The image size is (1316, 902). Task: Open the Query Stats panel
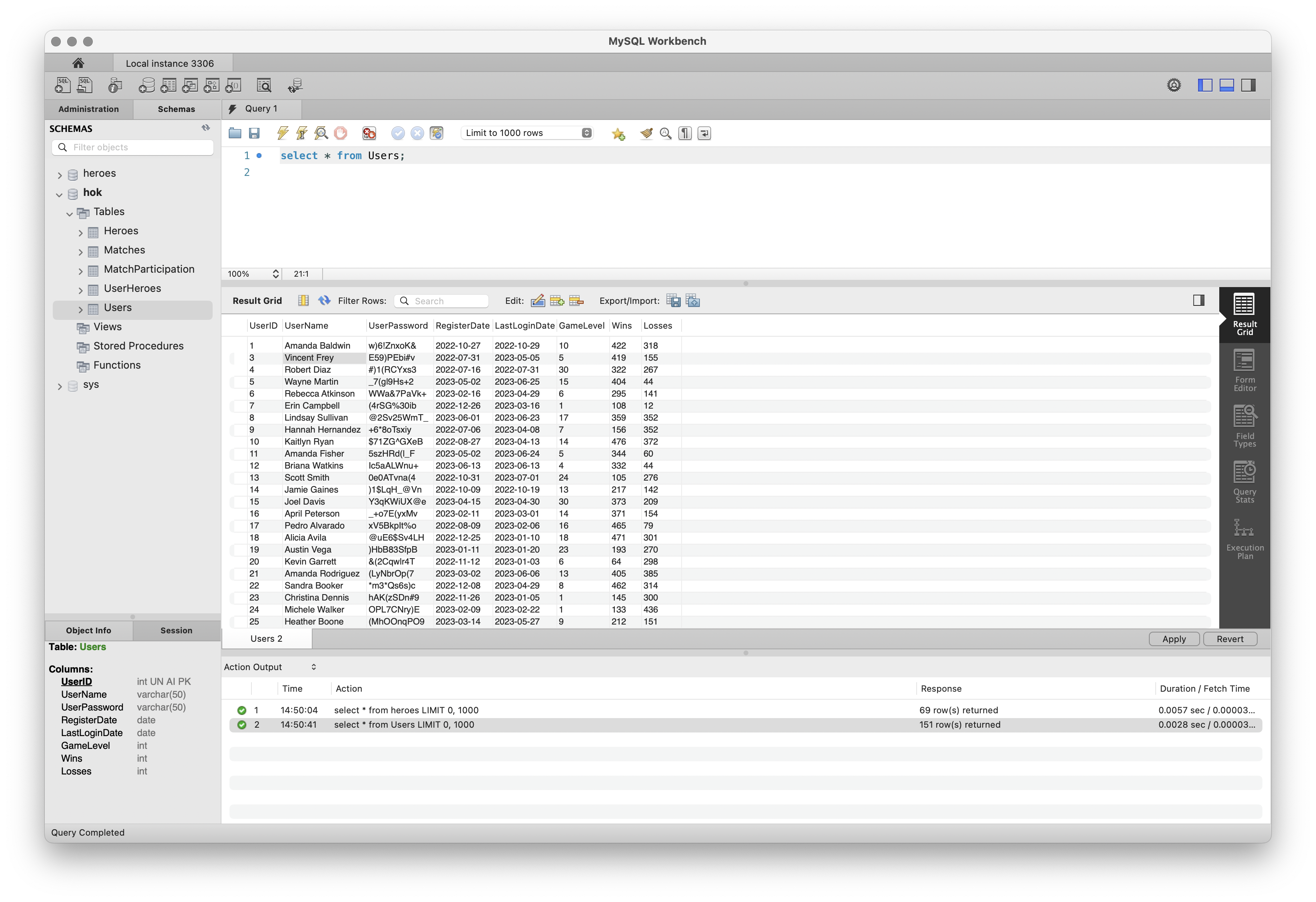tap(1245, 481)
